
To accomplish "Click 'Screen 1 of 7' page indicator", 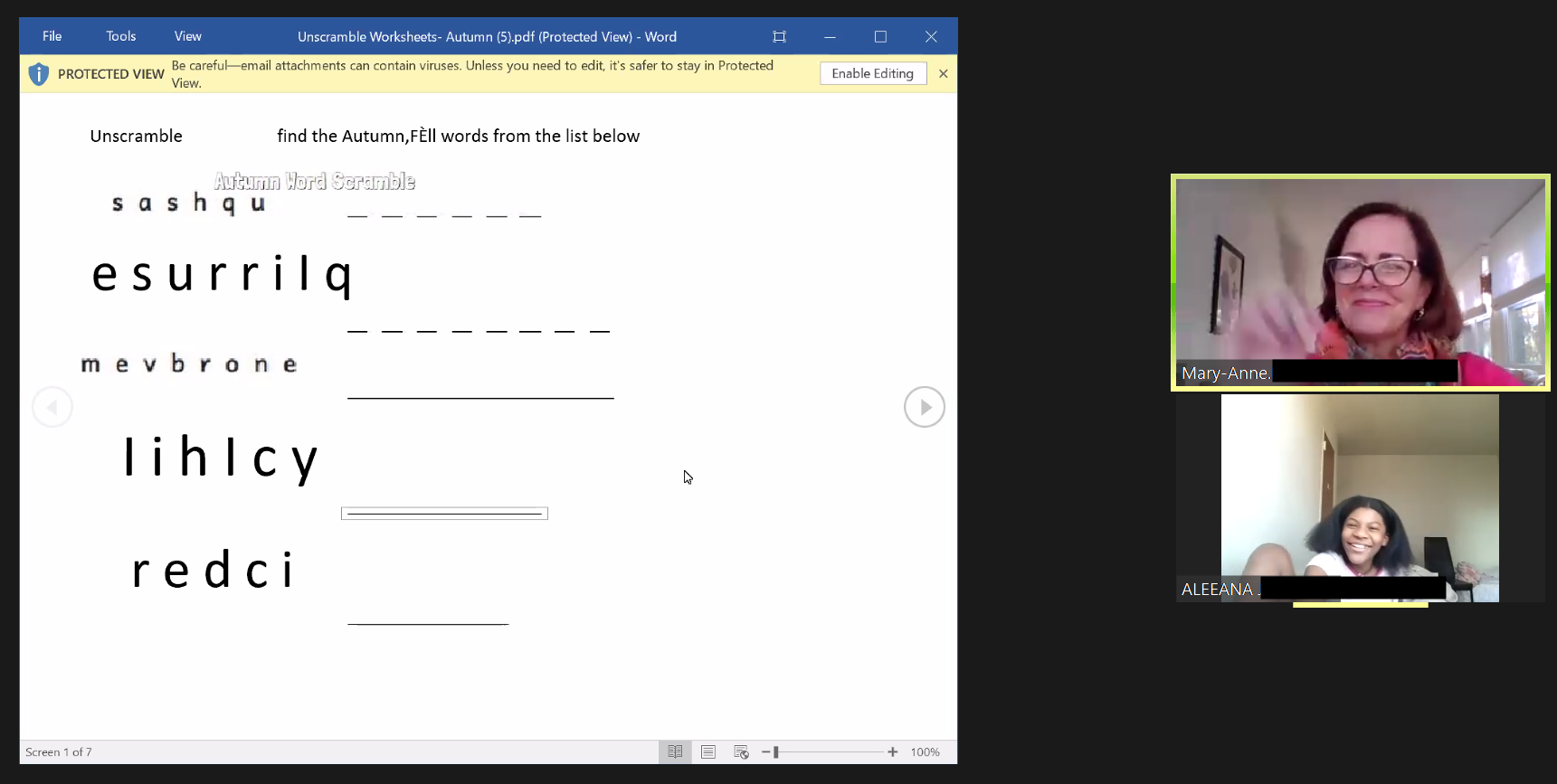I will pyautogui.click(x=59, y=751).
